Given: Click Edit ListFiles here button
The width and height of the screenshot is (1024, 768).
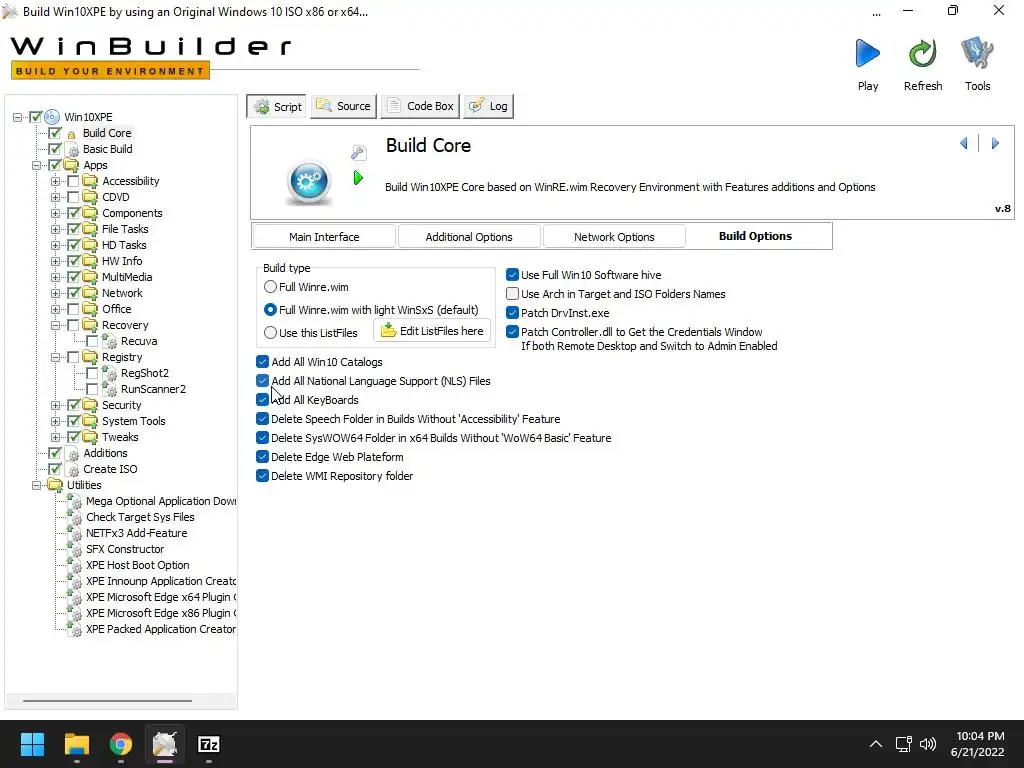Looking at the screenshot, I should click(432, 330).
